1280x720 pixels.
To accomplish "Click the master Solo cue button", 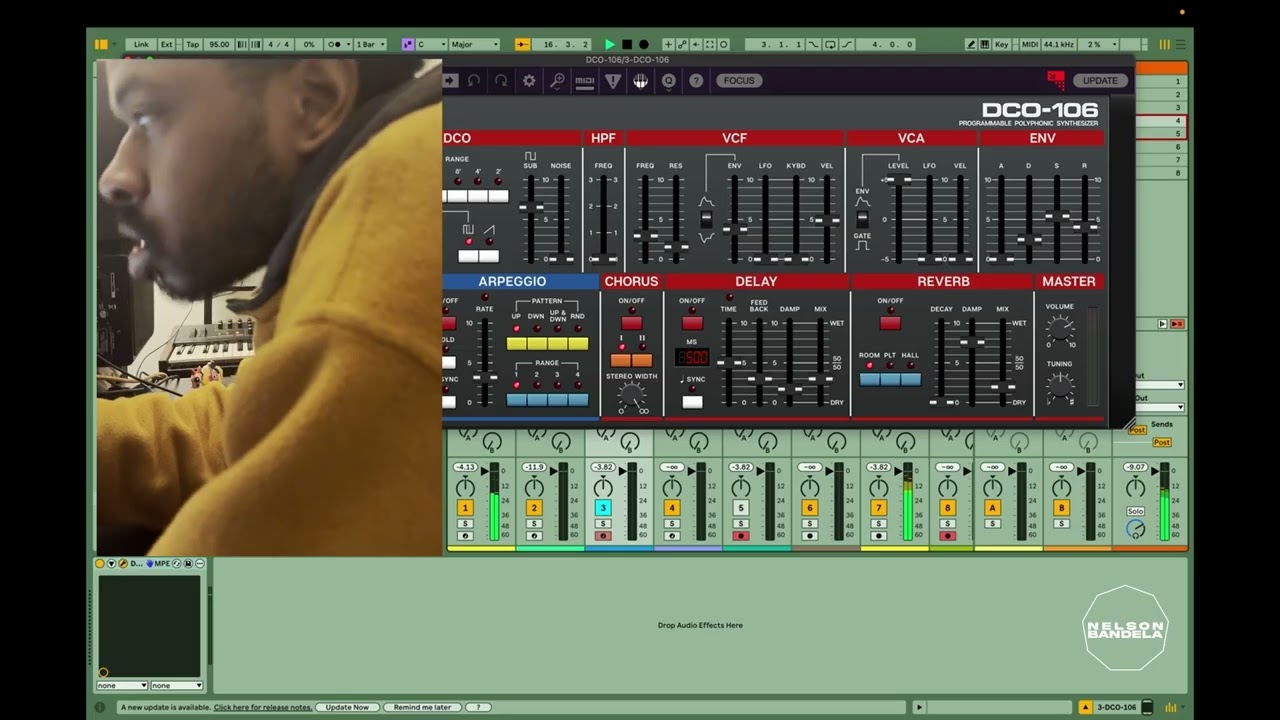I will click(x=1135, y=511).
